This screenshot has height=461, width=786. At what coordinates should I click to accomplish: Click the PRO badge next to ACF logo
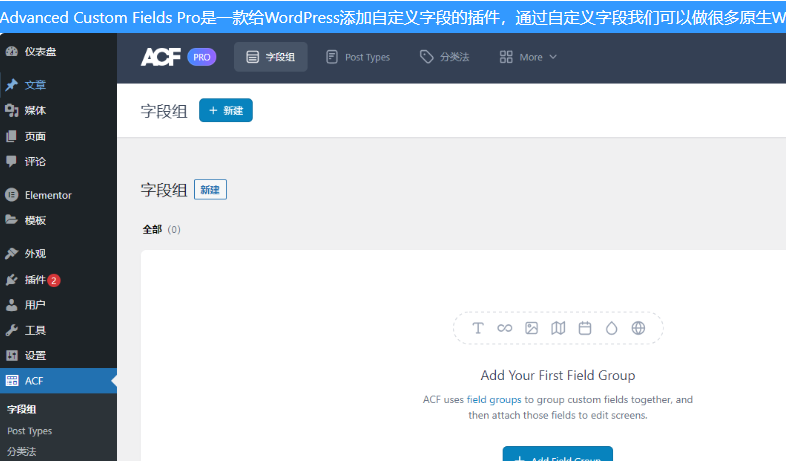(x=202, y=57)
